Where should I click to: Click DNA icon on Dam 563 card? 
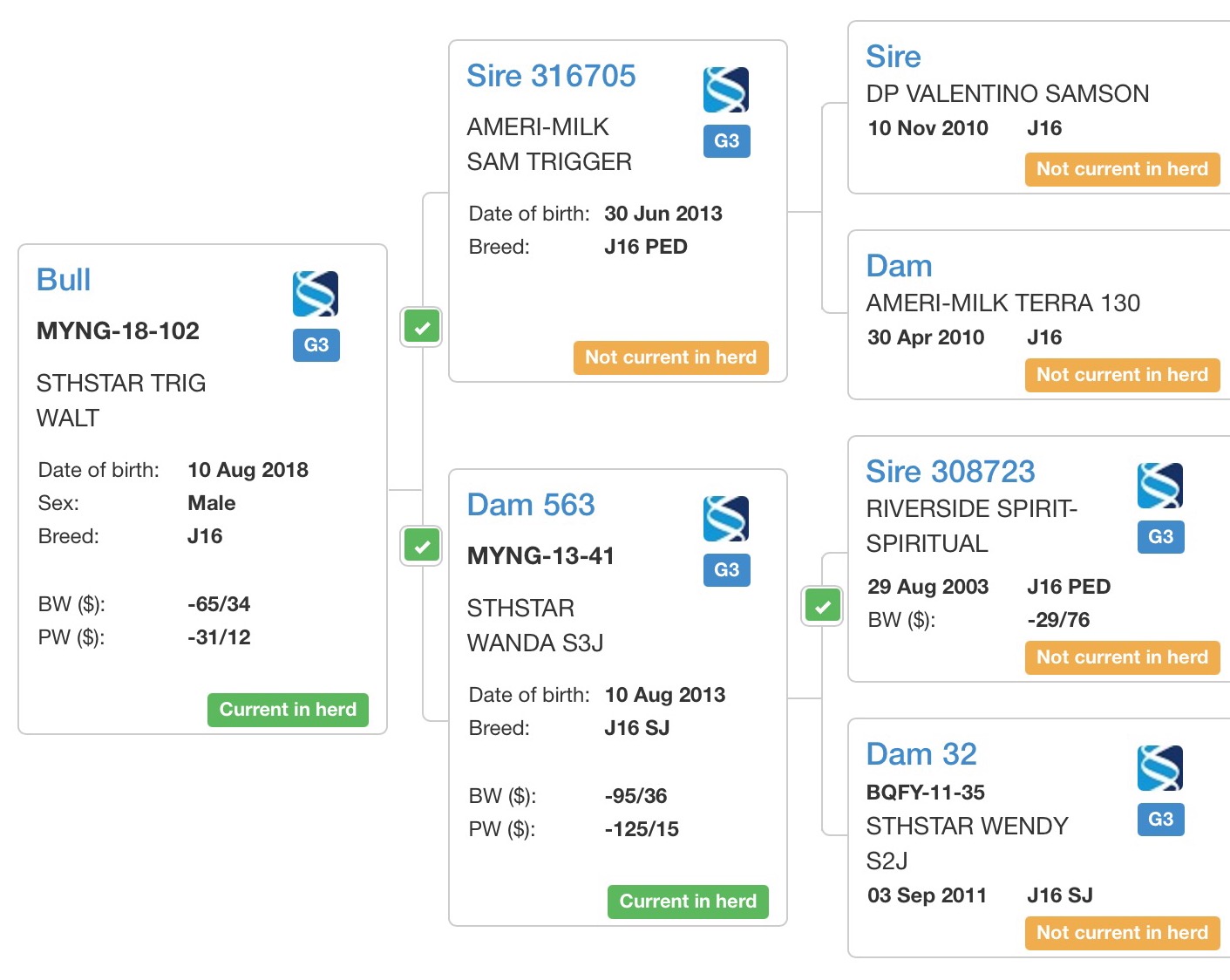pyautogui.click(x=725, y=519)
